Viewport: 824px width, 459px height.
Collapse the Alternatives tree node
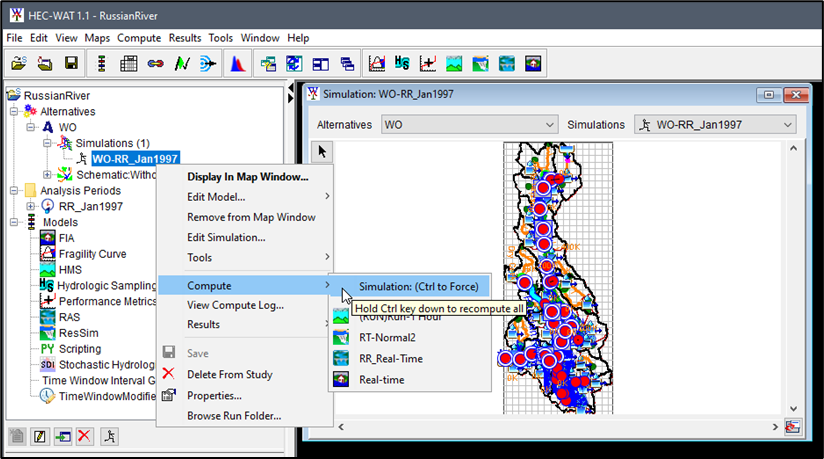click(x=13, y=112)
